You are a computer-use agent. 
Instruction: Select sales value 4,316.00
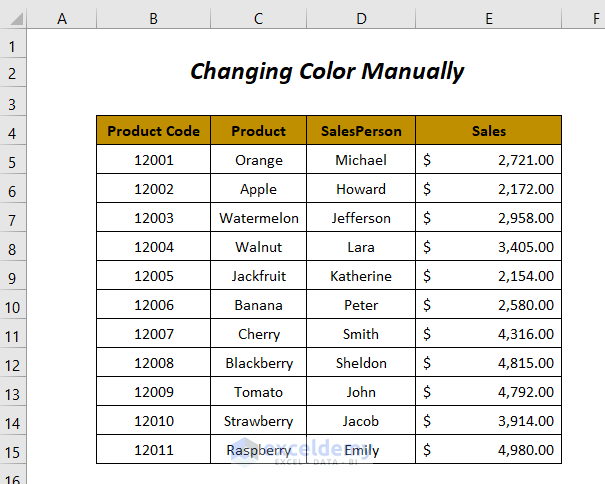[x=489, y=333]
